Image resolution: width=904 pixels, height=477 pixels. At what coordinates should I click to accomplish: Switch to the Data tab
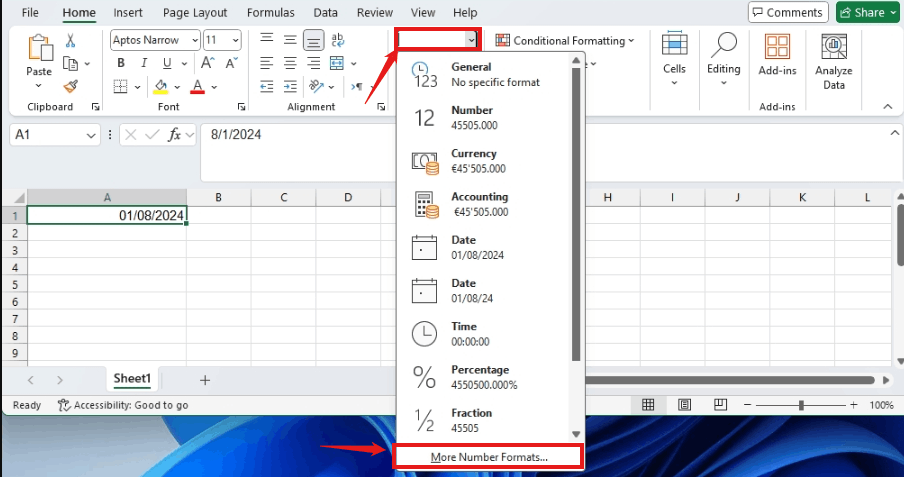click(x=325, y=13)
